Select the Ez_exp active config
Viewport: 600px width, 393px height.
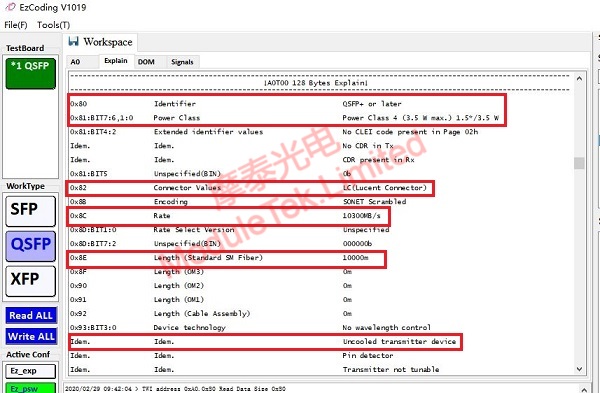click(x=30, y=371)
